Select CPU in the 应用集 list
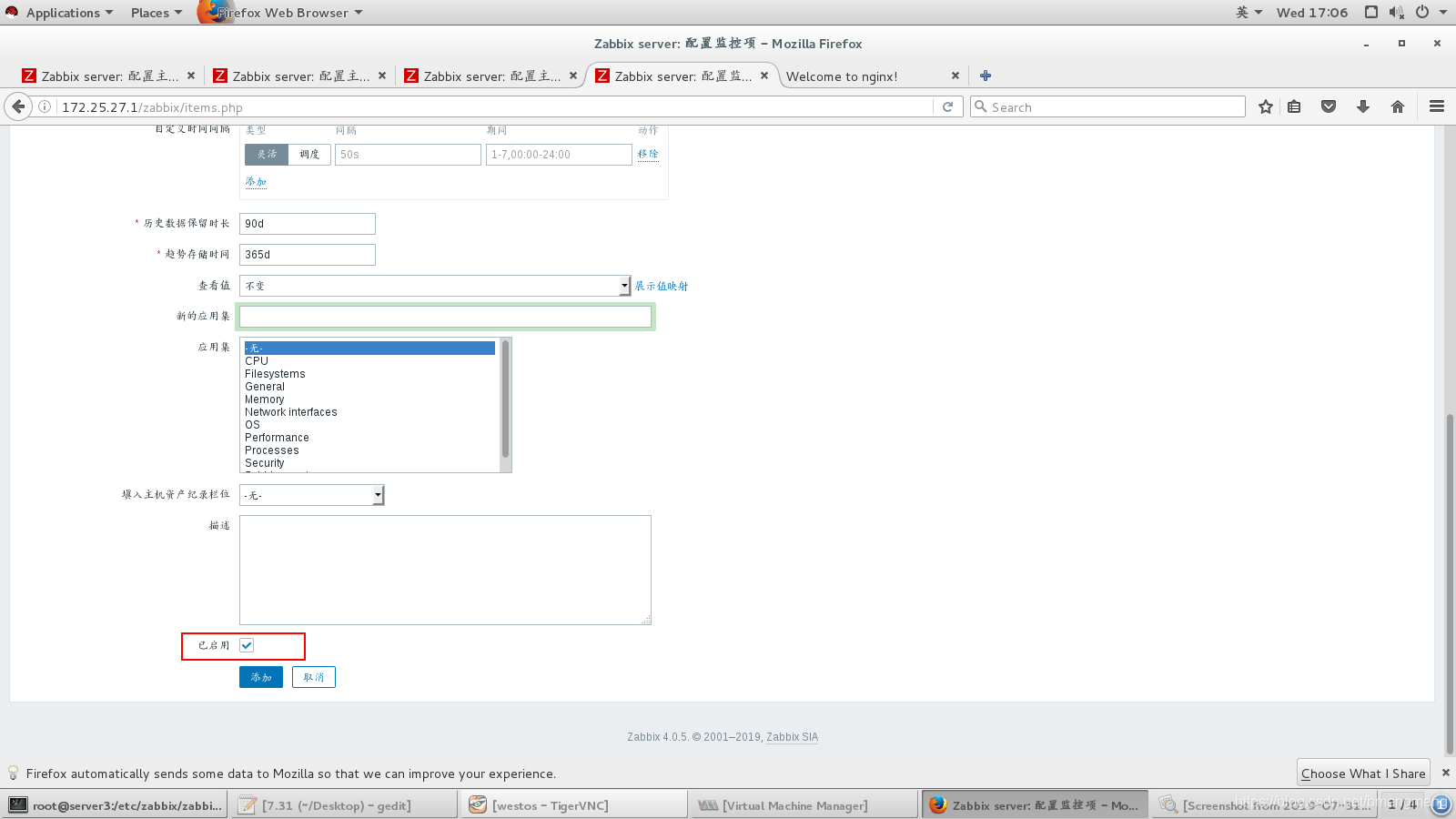Image resolution: width=1456 pixels, height=819 pixels. point(369,361)
